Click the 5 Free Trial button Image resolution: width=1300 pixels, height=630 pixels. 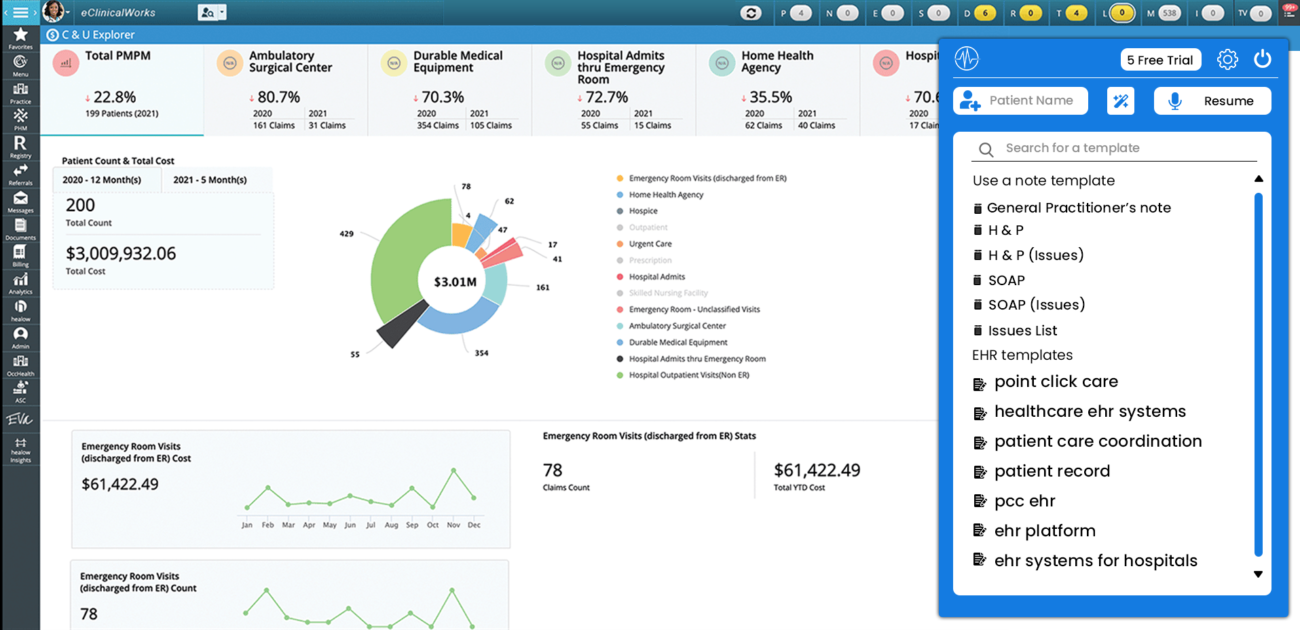(1160, 60)
